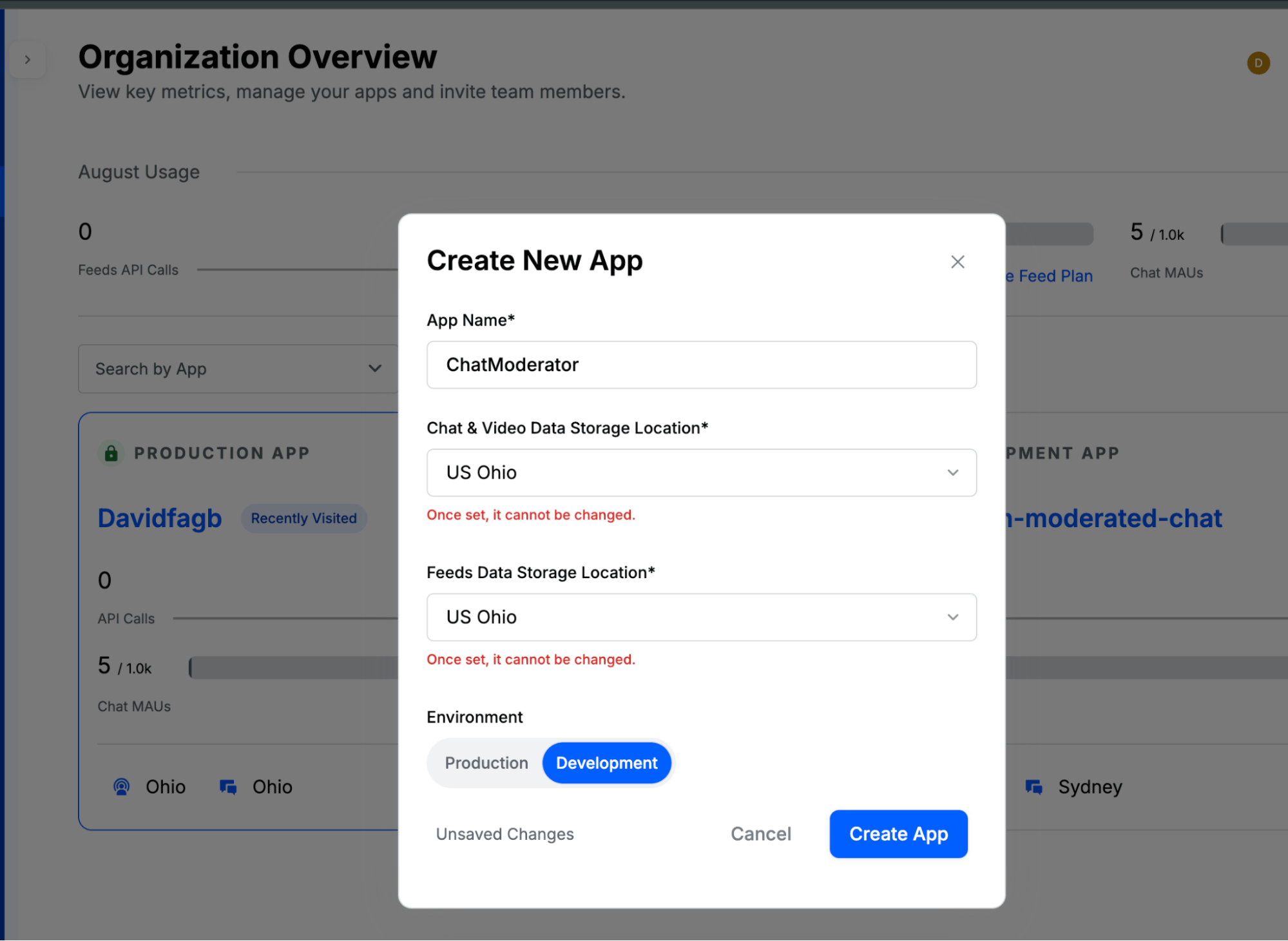Open Chat & Video Data Storage Location dropdown
This screenshot has height=941, width=1288.
click(701, 472)
